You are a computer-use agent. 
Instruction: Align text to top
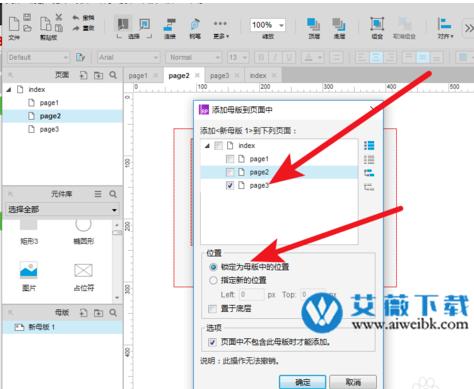pos(408,57)
